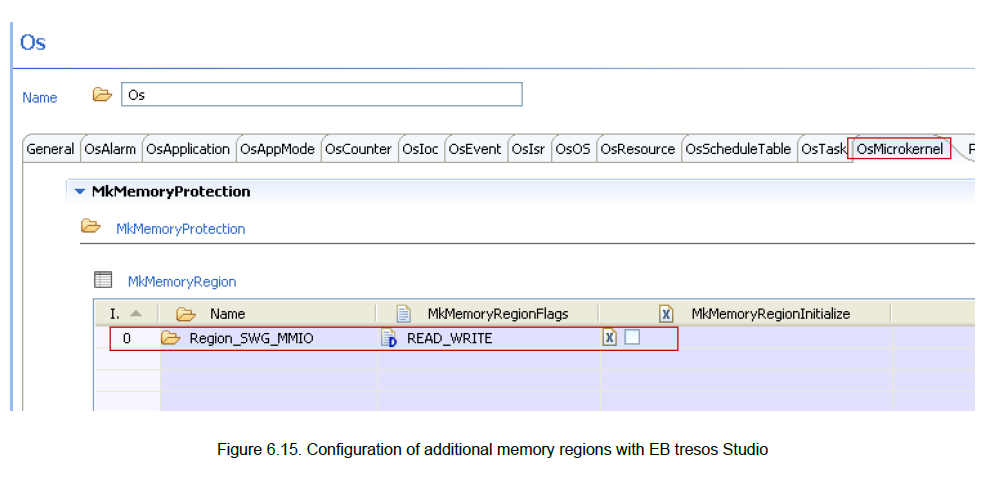Image resolution: width=987 pixels, height=485 pixels.
Task: Click the MkMemoryRegion table icon
Action: pos(103,280)
